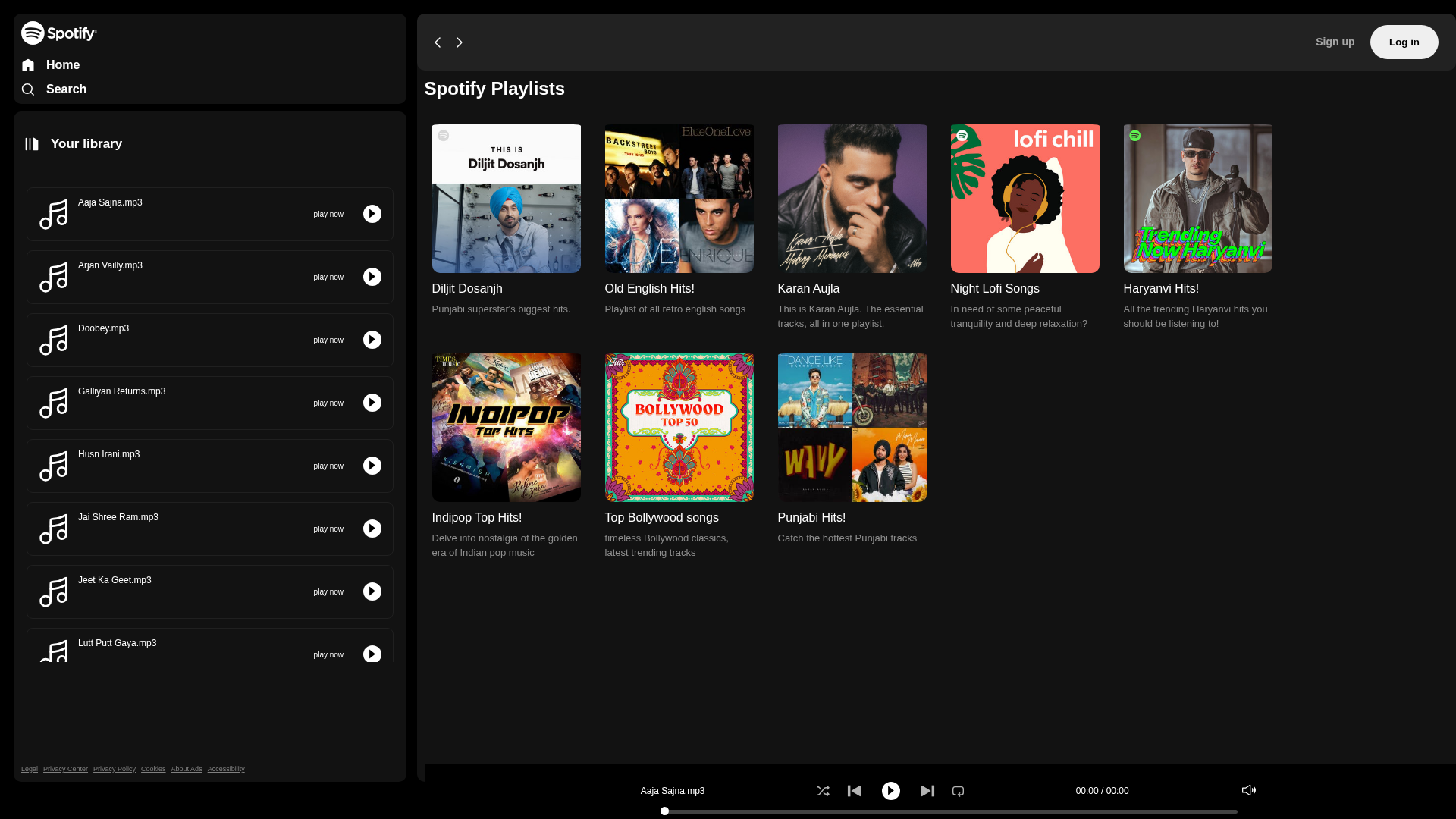Select the Aaja Sajna.mp3 track title
Image resolution: width=1456 pixels, height=819 pixels.
pyautogui.click(x=110, y=202)
